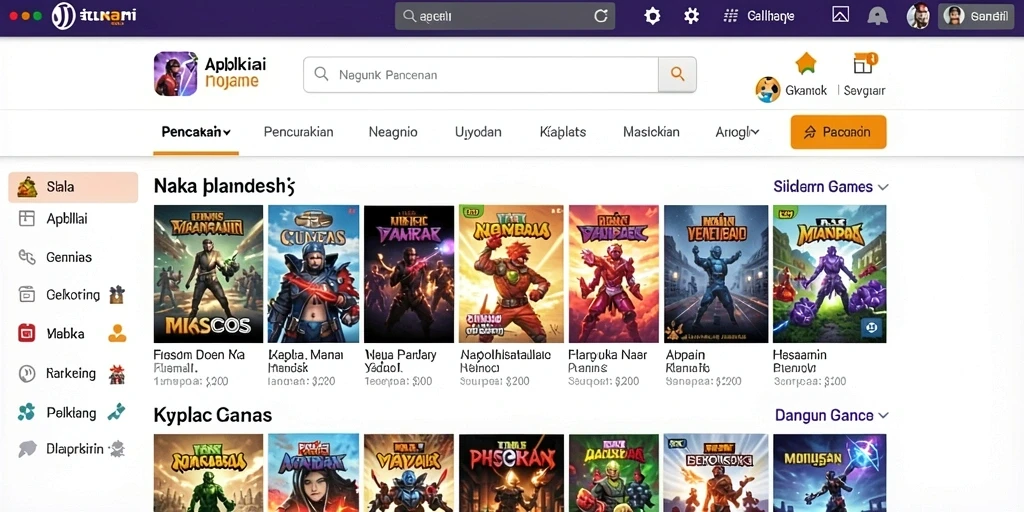Open the PHSEKAN game cover in Kyplac Ganas
The height and width of the screenshot is (512, 1024).
pyautogui.click(x=511, y=473)
